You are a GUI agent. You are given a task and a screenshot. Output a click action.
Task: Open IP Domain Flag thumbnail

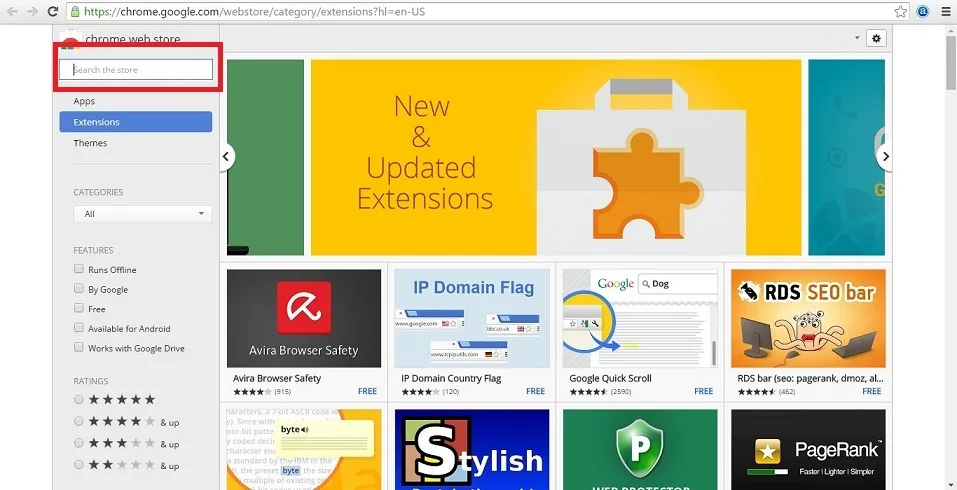(x=472, y=319)
